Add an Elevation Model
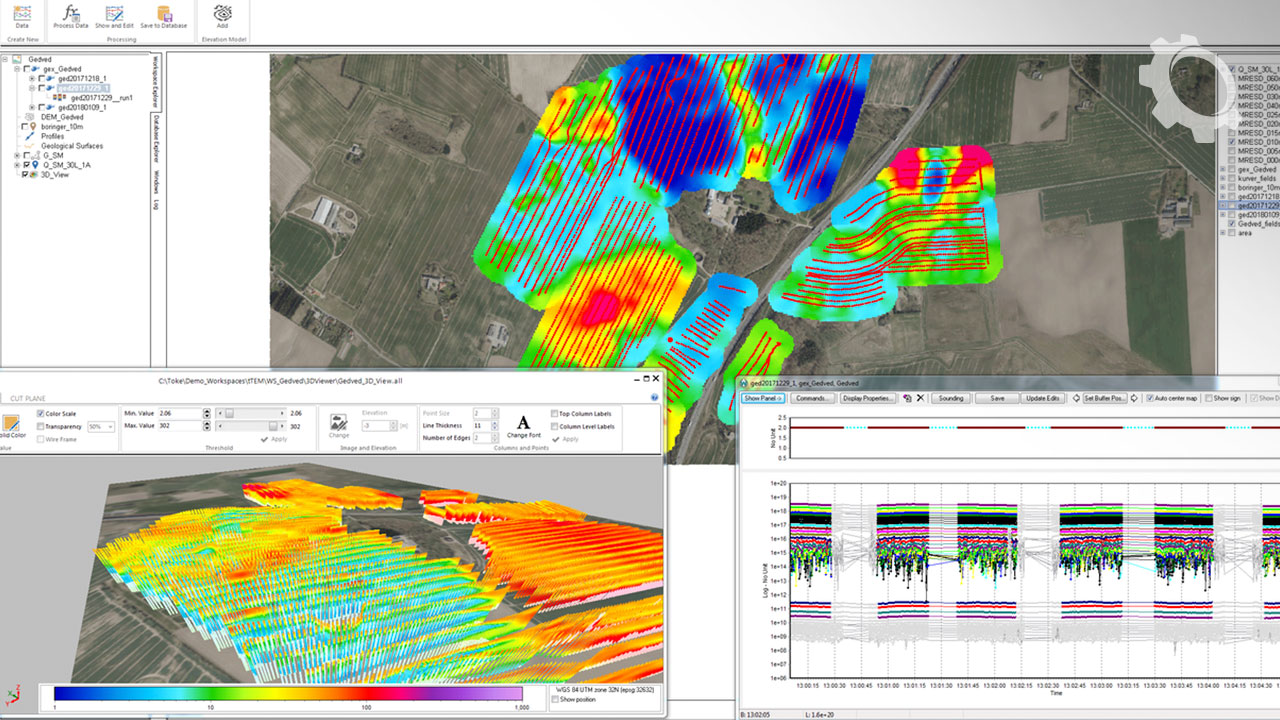 pos(222,15)
